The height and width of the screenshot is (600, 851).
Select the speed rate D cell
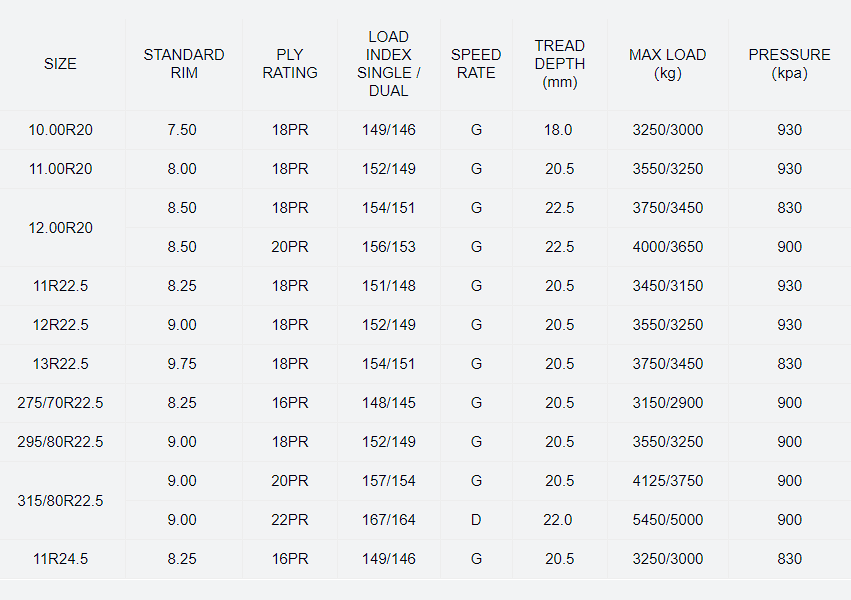click(476, 520)
